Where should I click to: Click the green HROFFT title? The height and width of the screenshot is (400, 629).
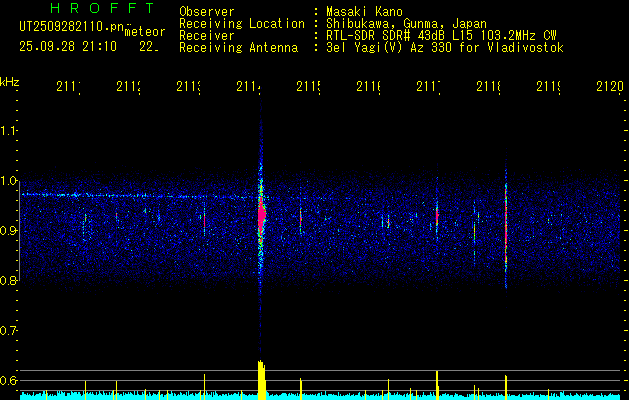[102, 8]
